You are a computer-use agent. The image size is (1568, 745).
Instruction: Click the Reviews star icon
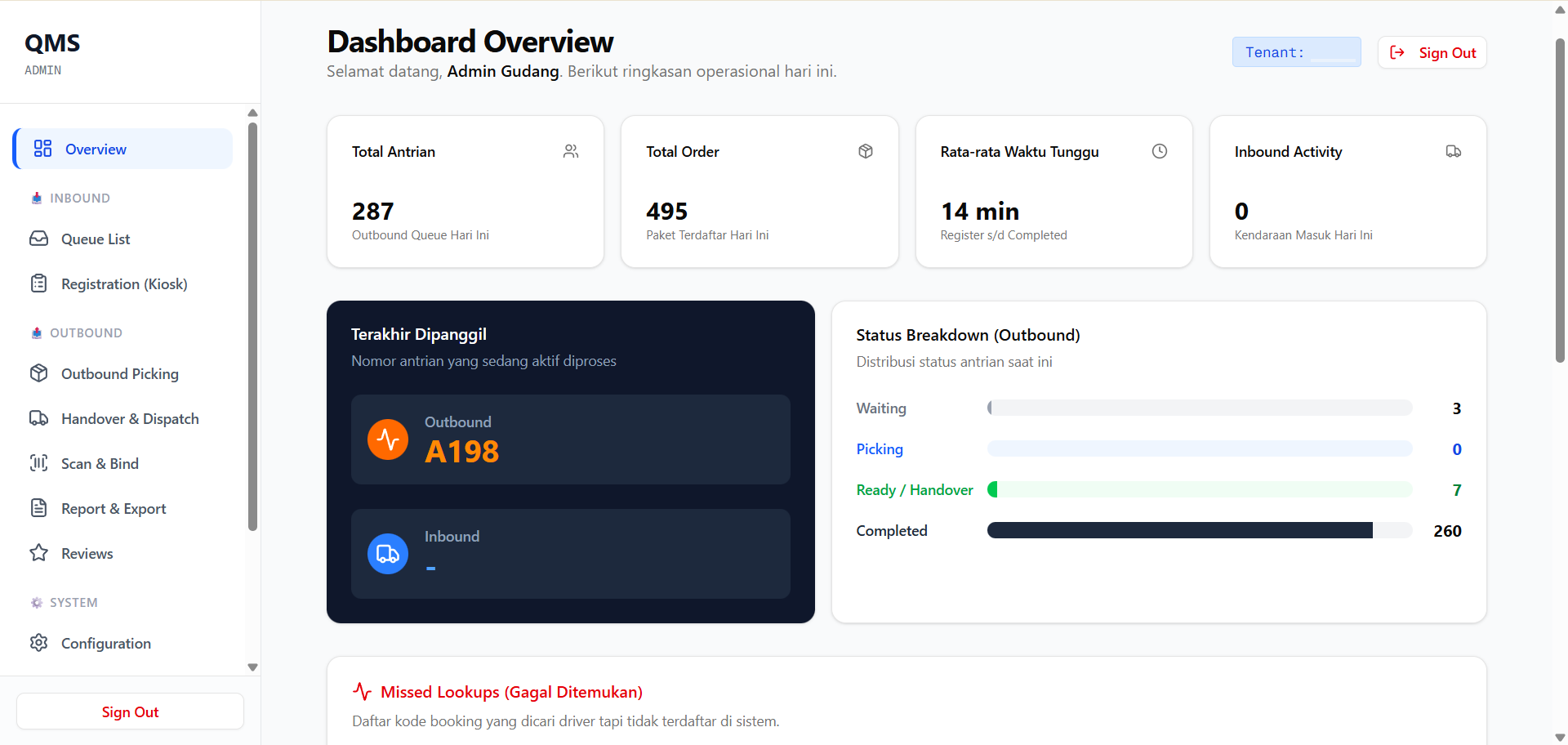click(39, 553)
